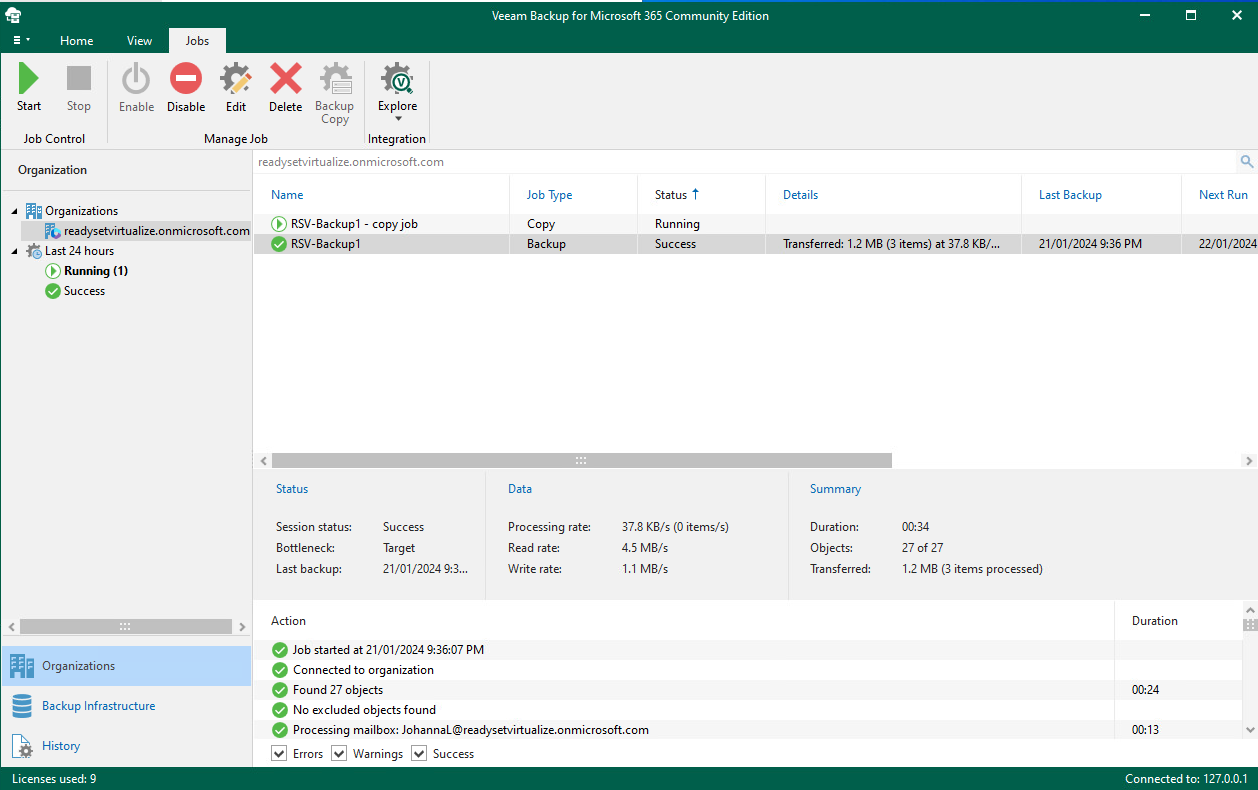The width and height of the screenshot is (1258, 790).
Task: Collapse the Last 24 hours node
Action: 15,251
